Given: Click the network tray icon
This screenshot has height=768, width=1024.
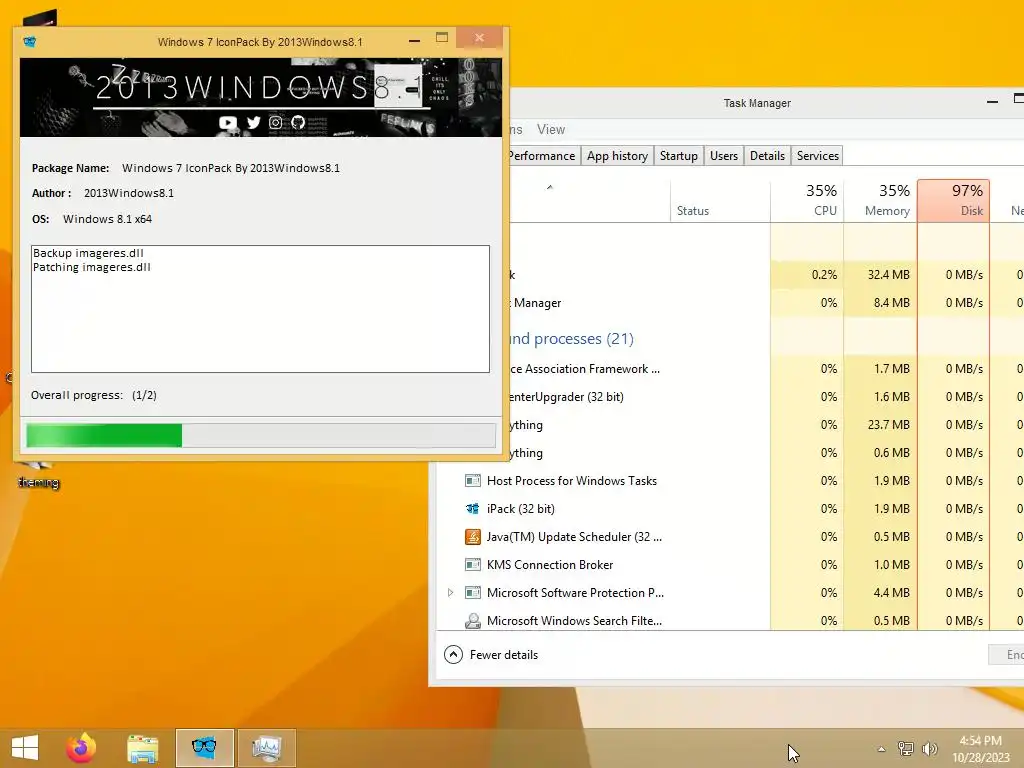Looking at the screenshot, I should click(906, 749).
